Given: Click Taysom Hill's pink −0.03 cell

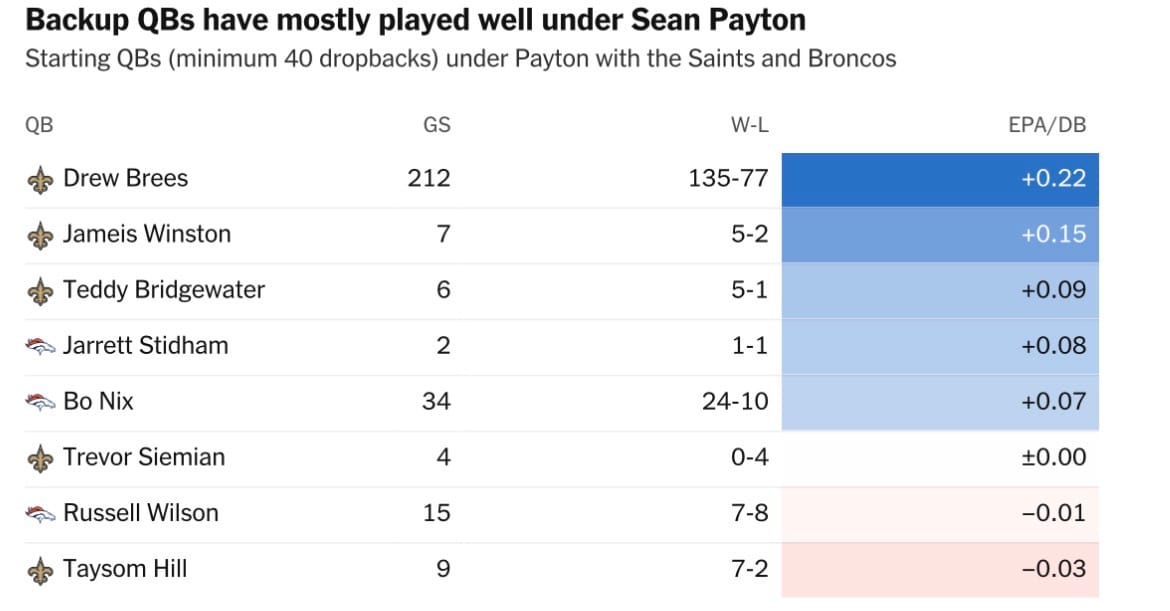Looking at the screenshot, I should [x=940, y=570].
